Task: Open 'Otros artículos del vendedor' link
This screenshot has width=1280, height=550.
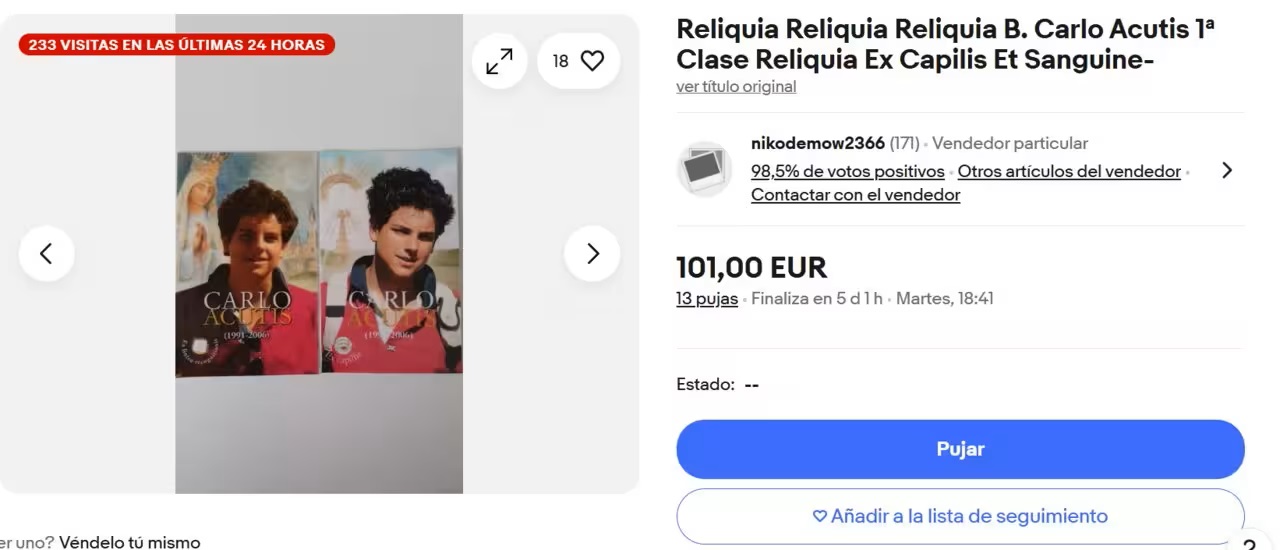Action: 1069,171
